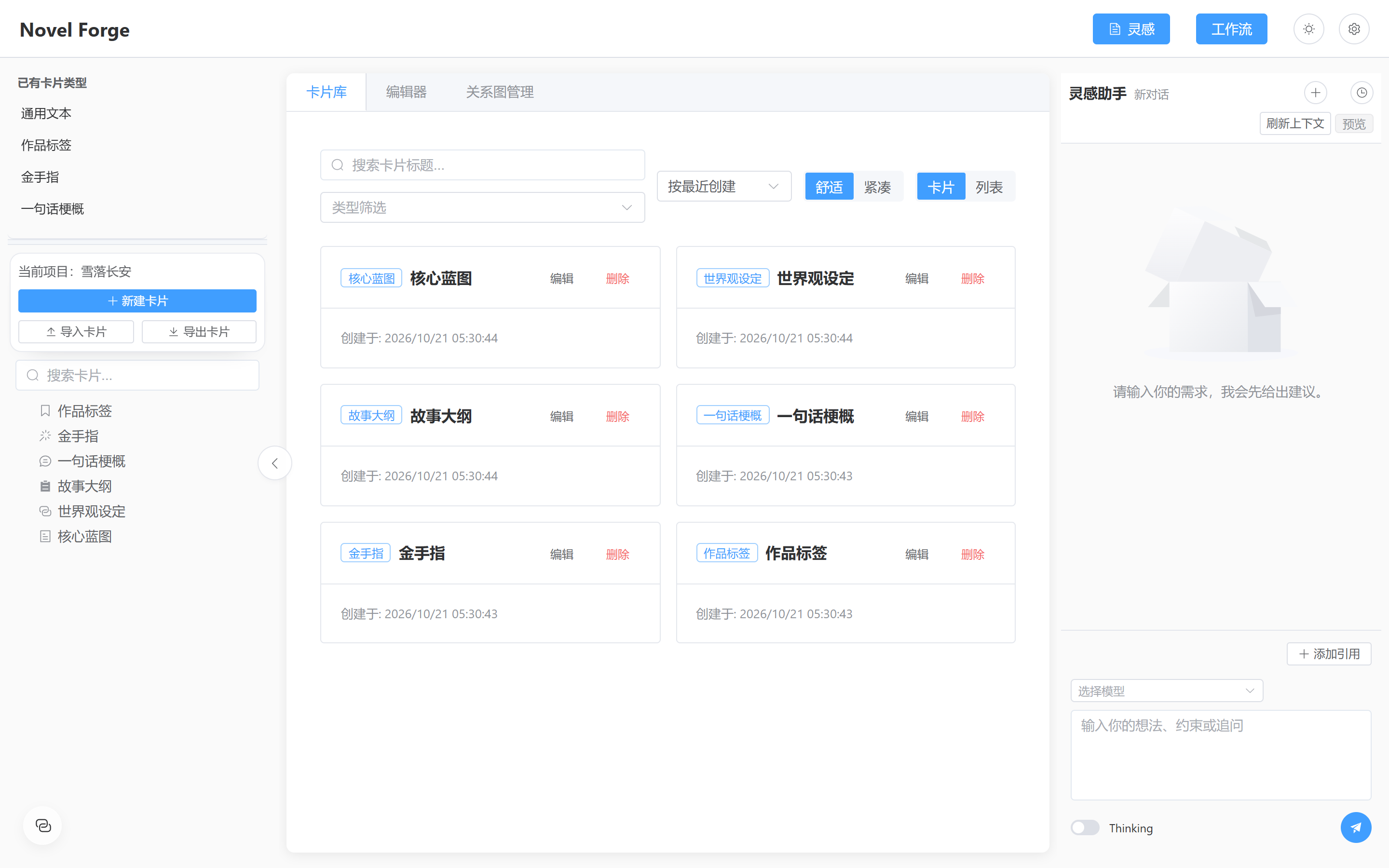The width and height of the screenshot is (1389, 868).
Task: Open conversation history clock icon
Action: (1362, 93)
